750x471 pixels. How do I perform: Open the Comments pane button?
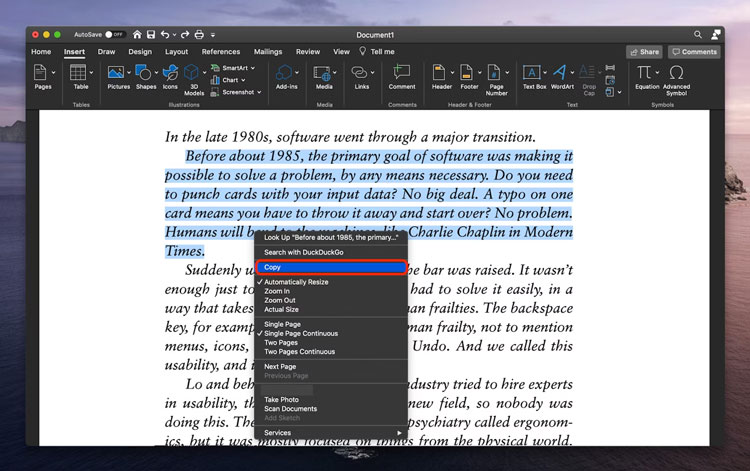point(694,52)
